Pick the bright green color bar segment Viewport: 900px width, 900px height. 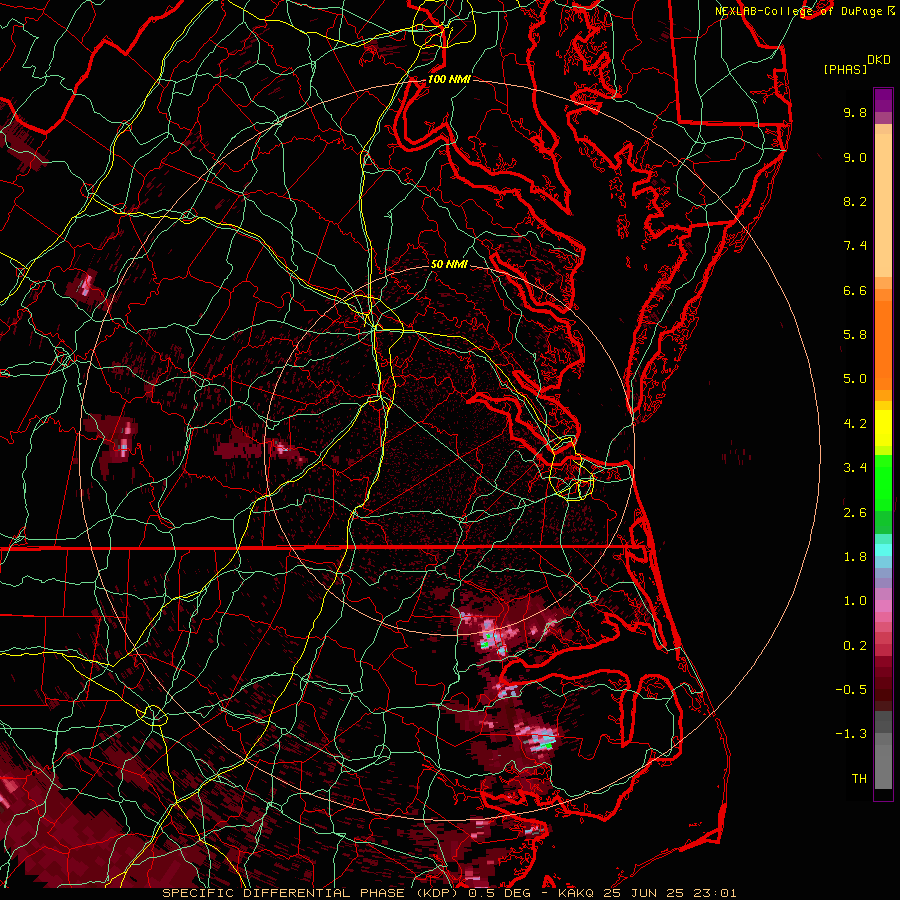[x=883, y=483]
